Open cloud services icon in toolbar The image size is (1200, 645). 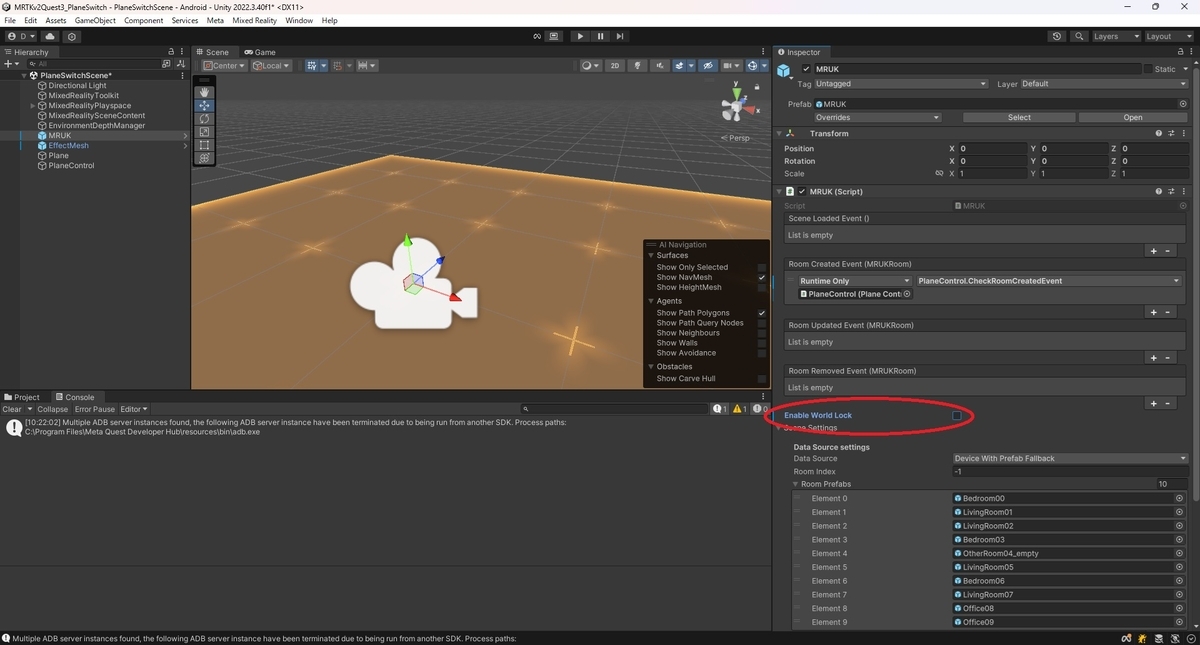(50, 36)
